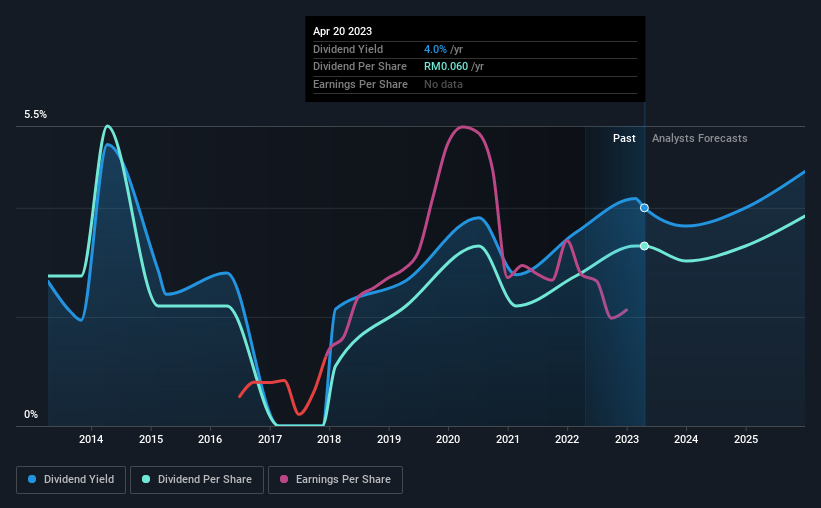Click the 2020 x-axis label
821x508 pixels.
(448, 439)
